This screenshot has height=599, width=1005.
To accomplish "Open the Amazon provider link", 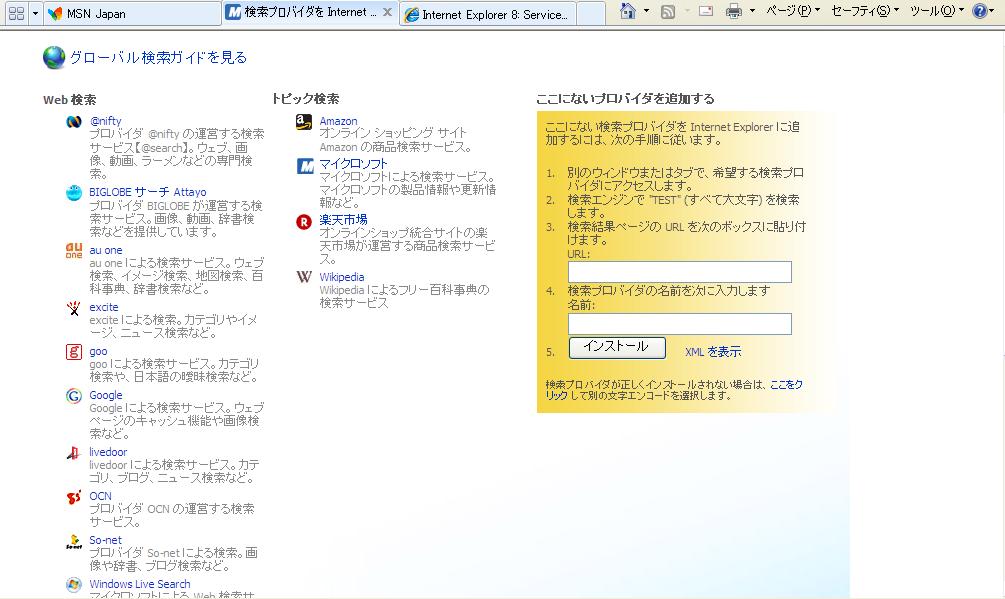I will coord(338,121).
